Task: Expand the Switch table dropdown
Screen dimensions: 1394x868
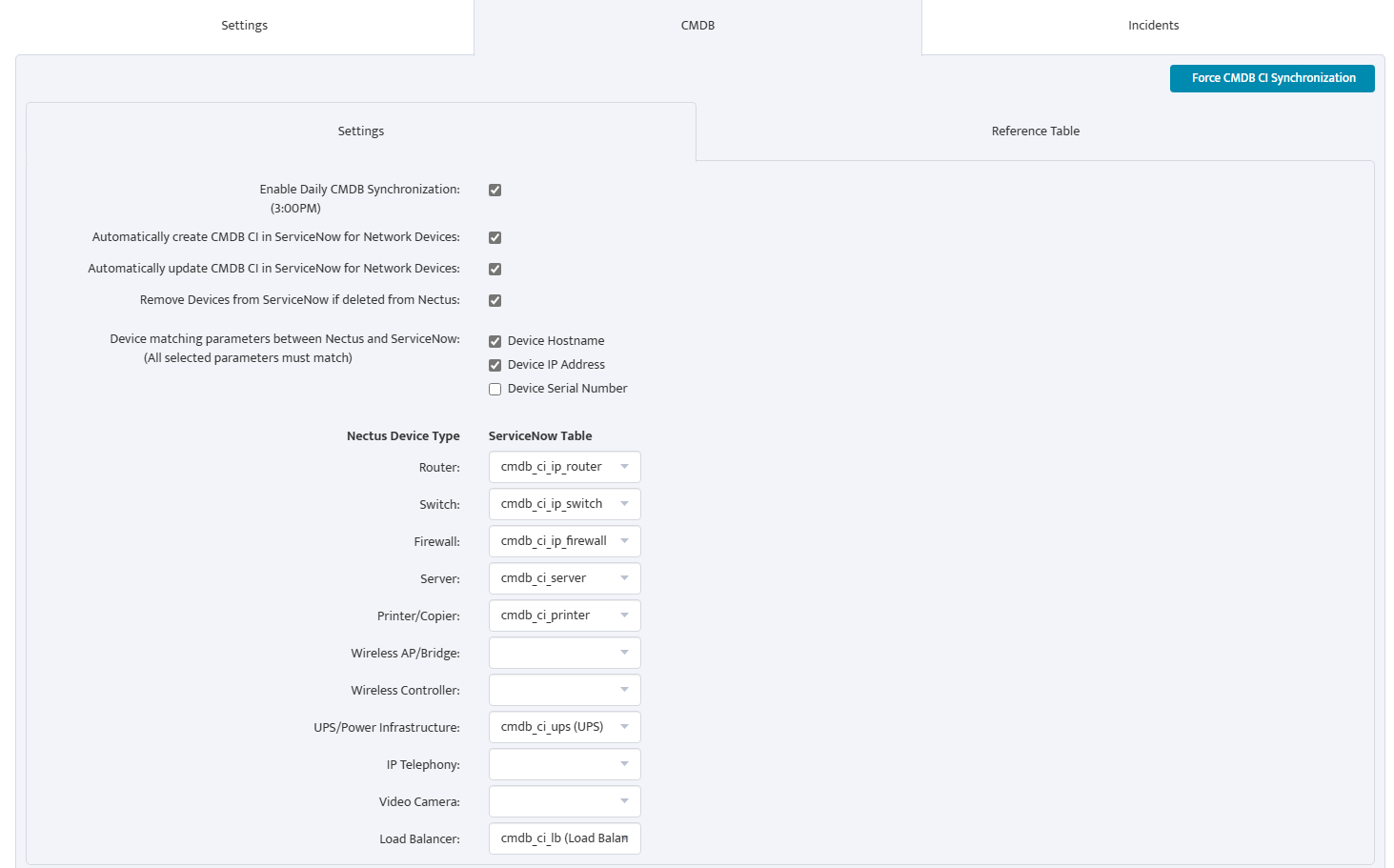Action: pyautogui.click(x=564, y=504)
